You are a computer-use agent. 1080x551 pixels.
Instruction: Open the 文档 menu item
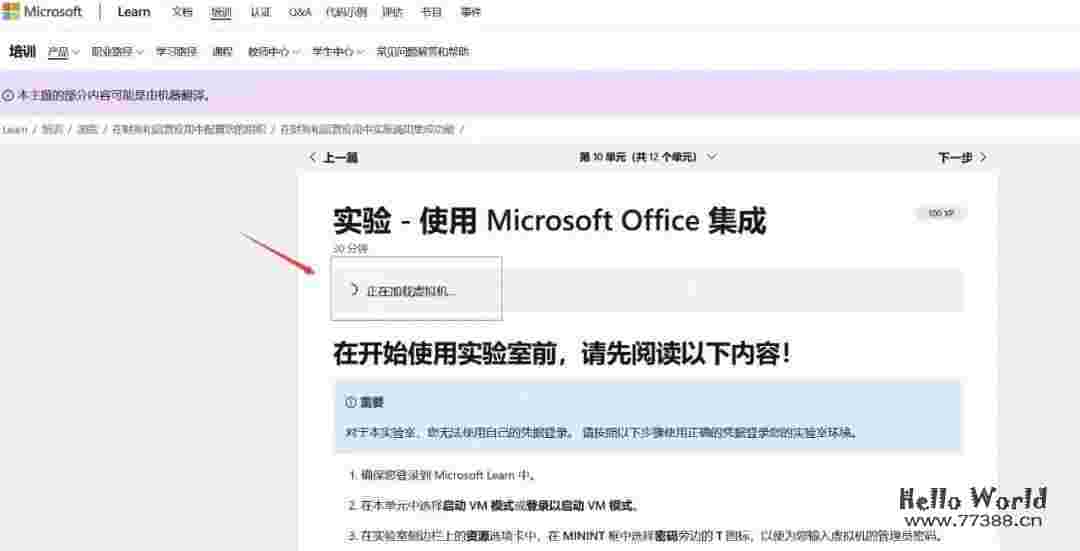pyautogui.click(x=182, y=12)
